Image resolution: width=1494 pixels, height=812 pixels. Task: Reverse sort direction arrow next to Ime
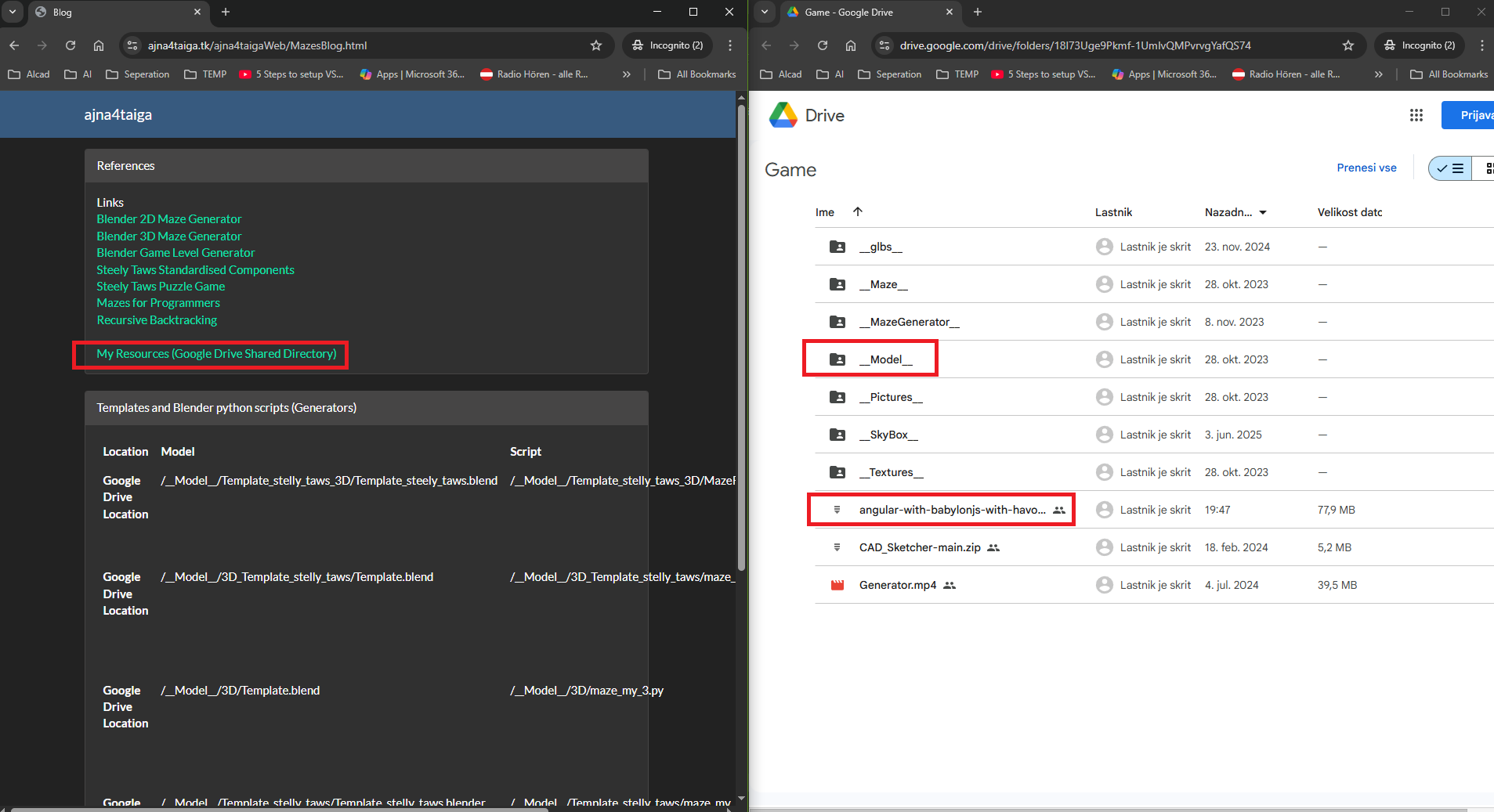[858, 211]
